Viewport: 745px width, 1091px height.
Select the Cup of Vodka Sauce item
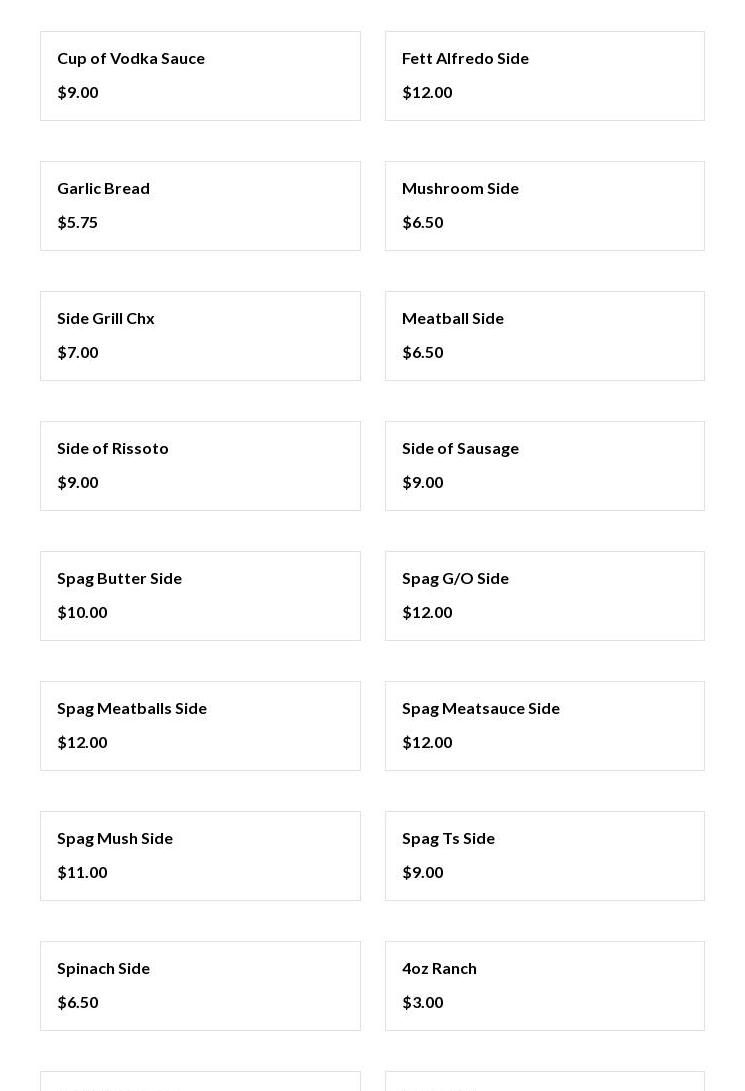click(x=200, y=76)
